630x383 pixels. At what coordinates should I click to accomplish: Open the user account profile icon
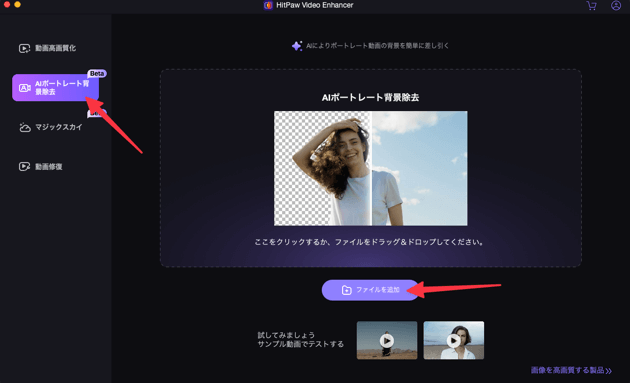pyautogui.click(x=616, y=6)
